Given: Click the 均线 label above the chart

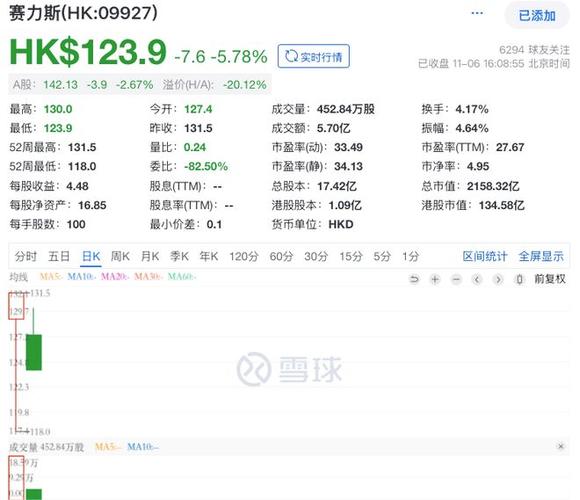Looking at the screenshot, I should point(18,277).
